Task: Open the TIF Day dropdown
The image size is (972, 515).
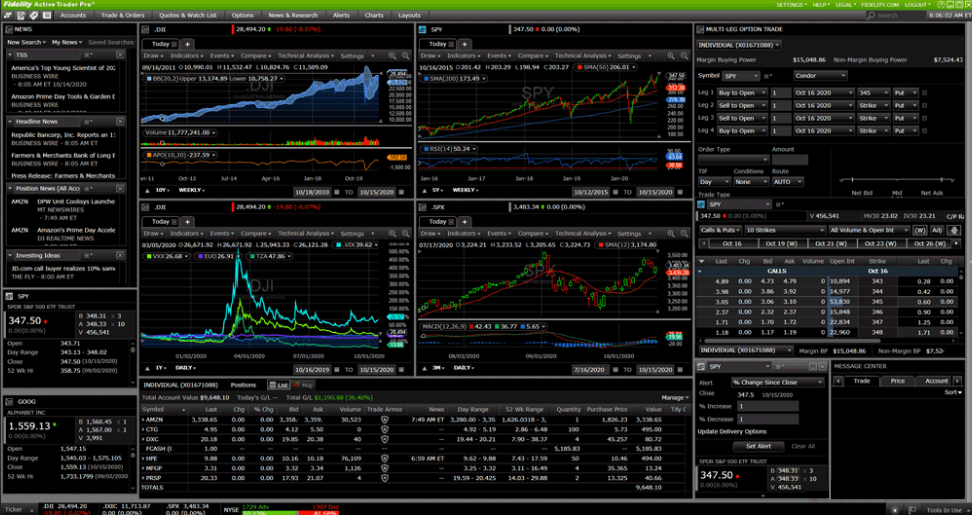Action: (714, 182)
